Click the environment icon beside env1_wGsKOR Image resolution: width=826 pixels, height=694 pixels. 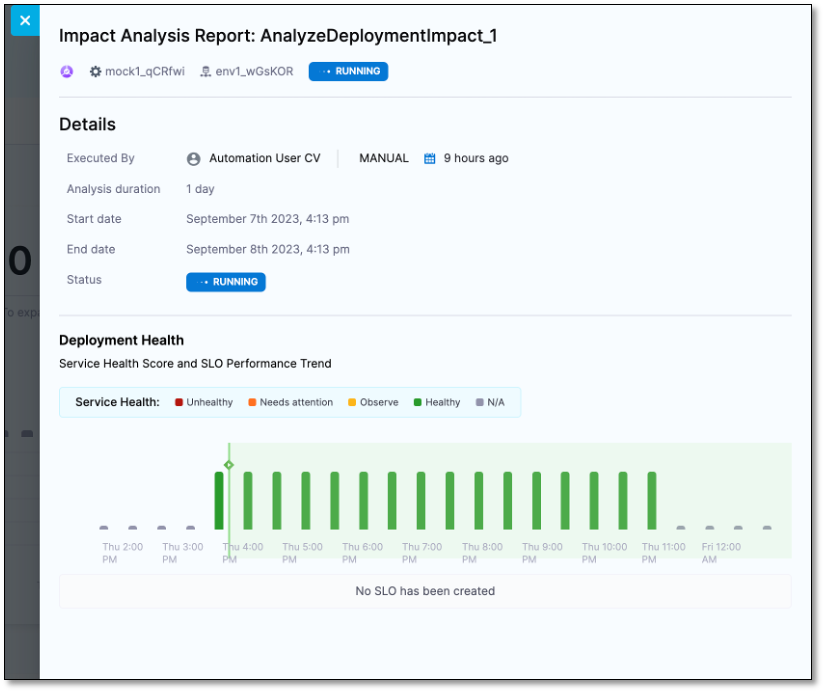point(206,71)
